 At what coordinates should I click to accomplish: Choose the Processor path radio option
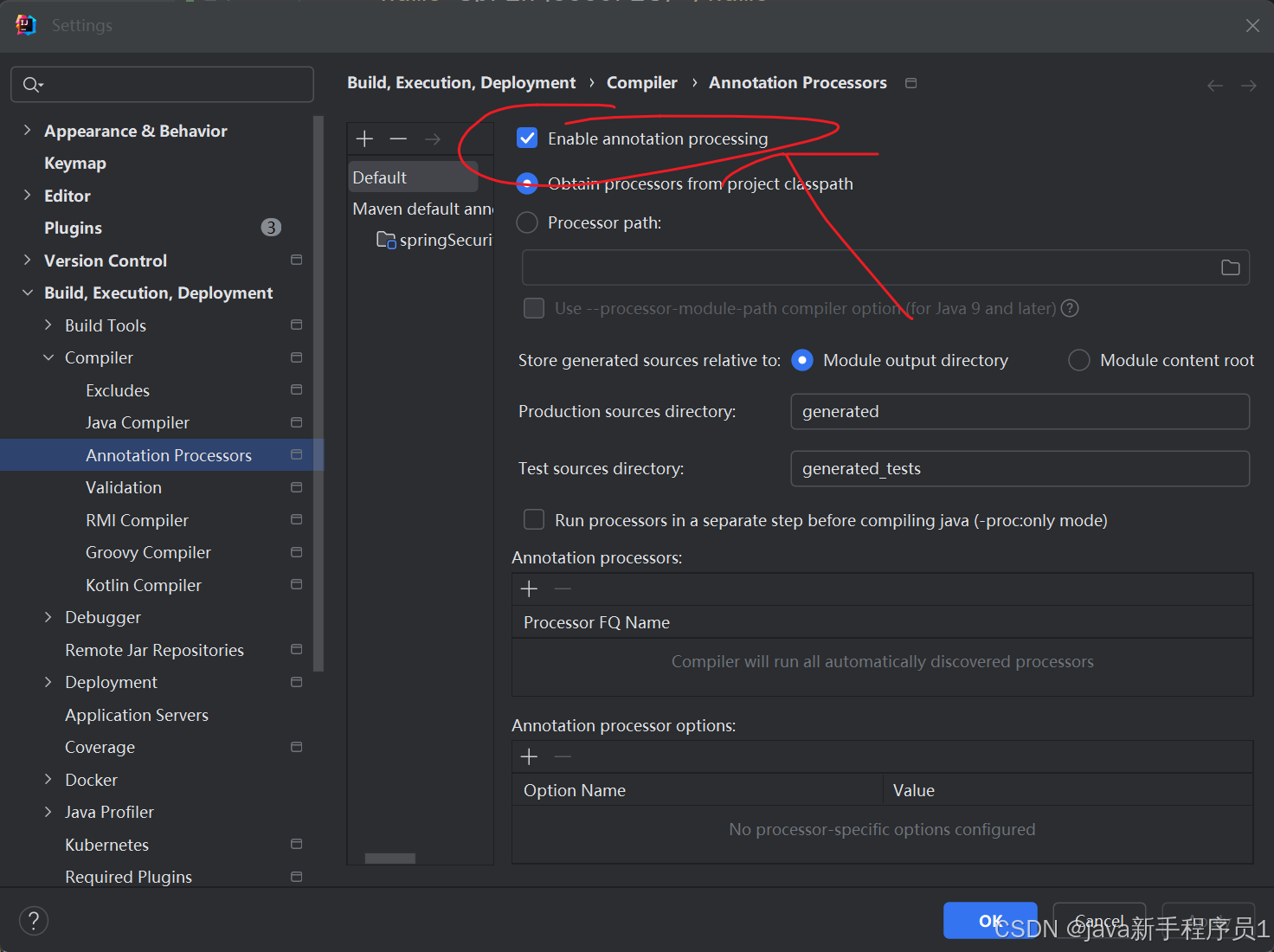pyautogui.click(x=527, y=222)
